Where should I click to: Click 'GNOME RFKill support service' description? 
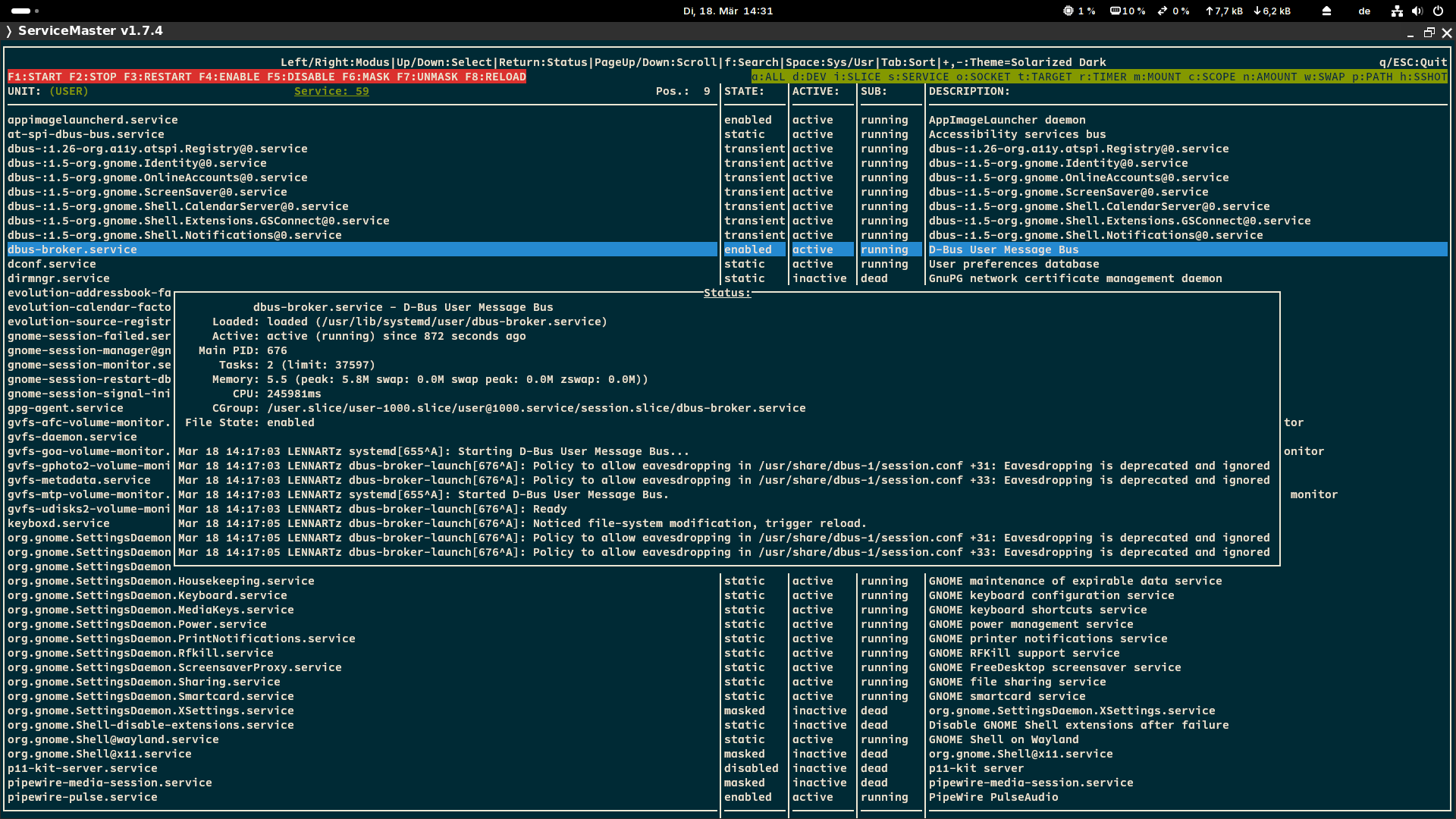[1024, 653]
